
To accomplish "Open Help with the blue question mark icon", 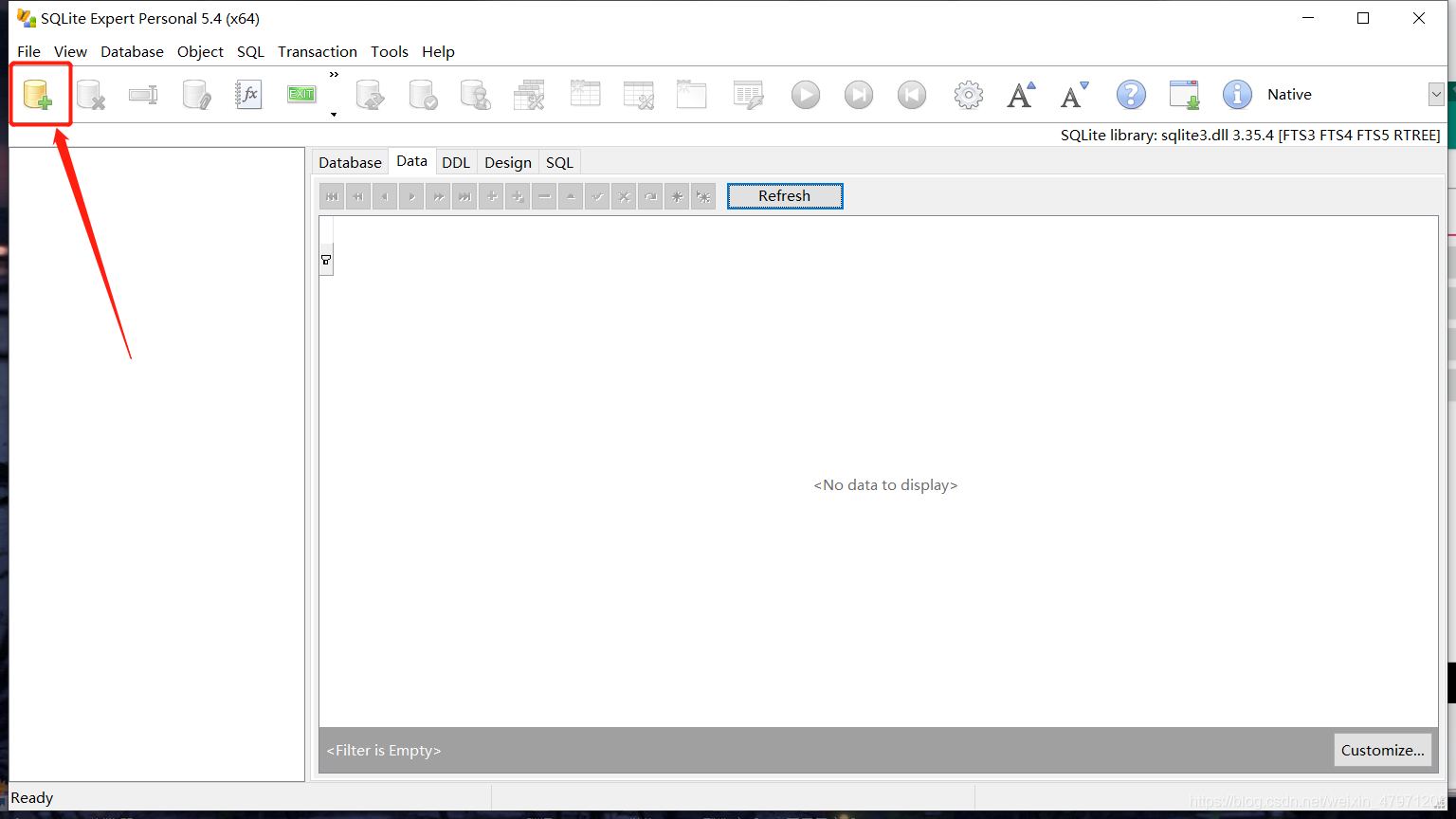I will tap(1131, 95).
